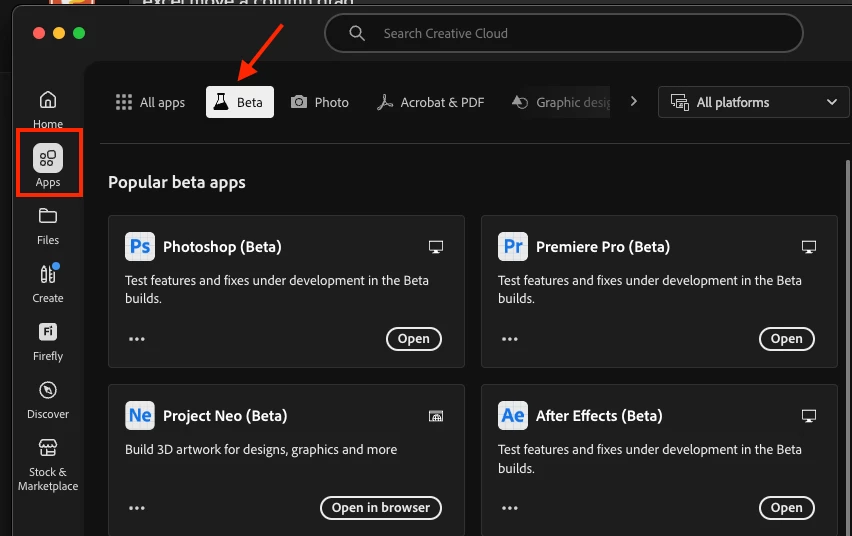Image resolution: width=852 pixels, height=536 pixels.
Task: Click web platform icon on Project Neo card
Action: [436, 416]
